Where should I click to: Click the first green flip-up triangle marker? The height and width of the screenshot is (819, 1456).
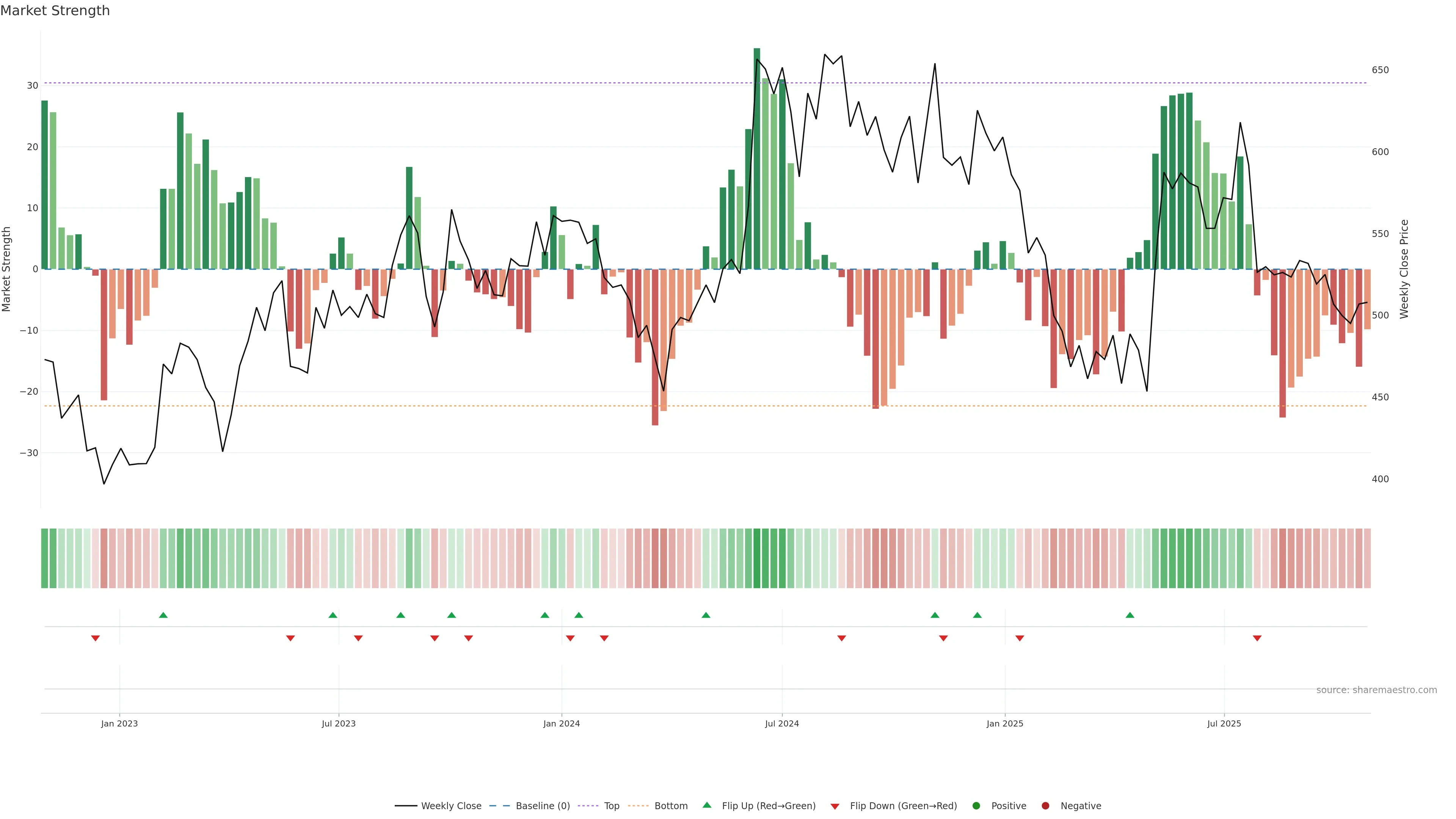point(163,615)
